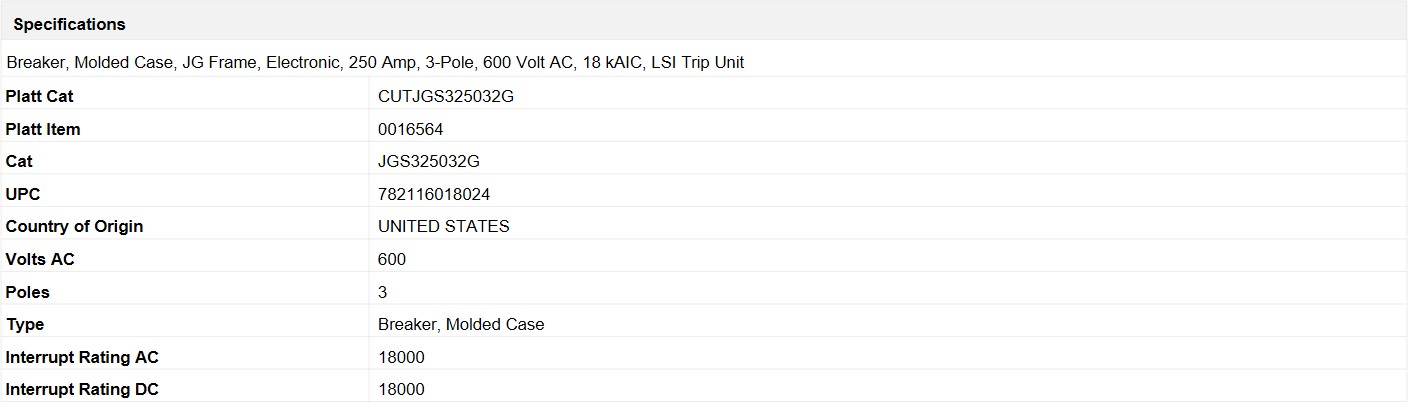1408x410 pixels.
Task: Click the Type row label
Action: click(x=25, y=324)
